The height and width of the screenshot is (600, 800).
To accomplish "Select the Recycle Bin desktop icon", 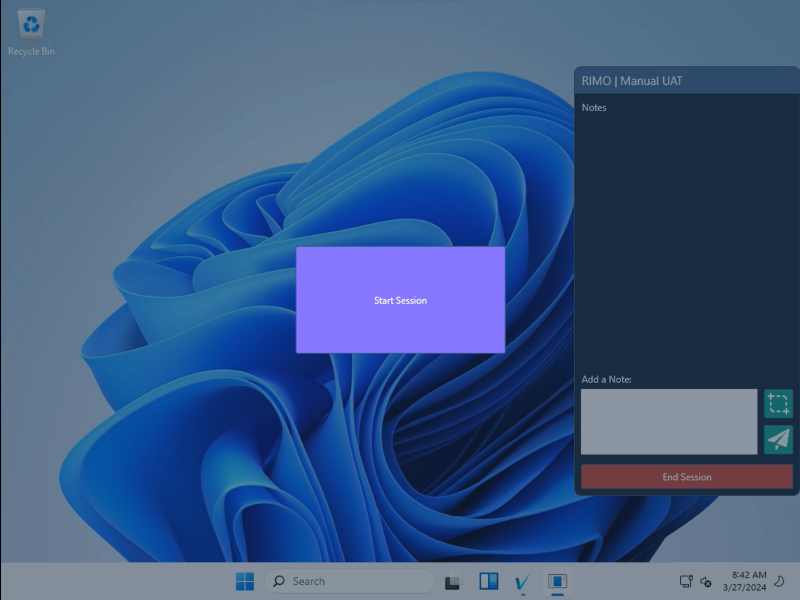I will (x=31, y=32).
